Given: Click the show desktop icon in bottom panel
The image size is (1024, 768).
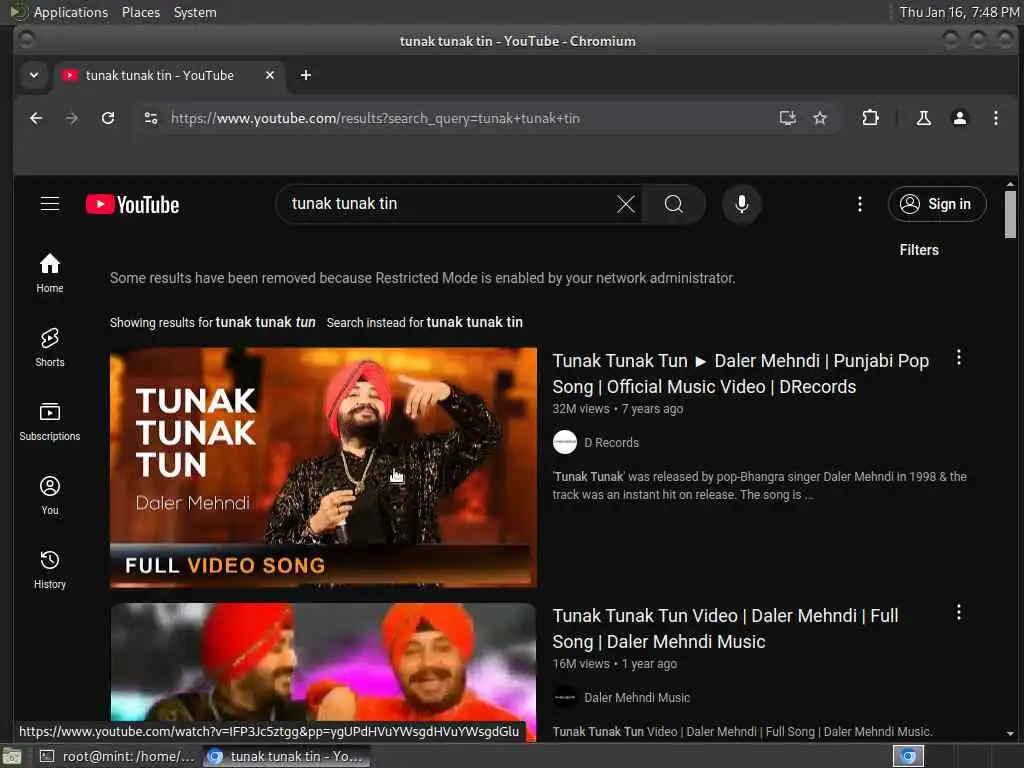Looking at the screenshot, I should point(11,756).
